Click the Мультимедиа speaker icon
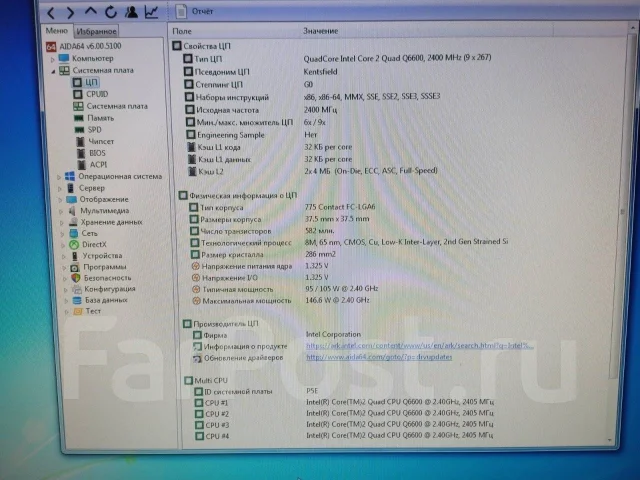The height and width of the screenshot is (480, 640). 72,211
